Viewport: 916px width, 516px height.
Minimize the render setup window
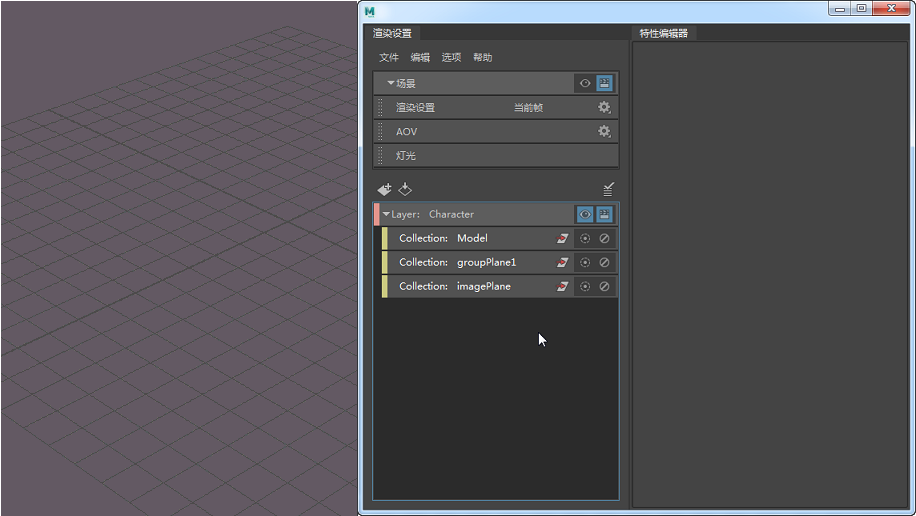tap(839, 8)
